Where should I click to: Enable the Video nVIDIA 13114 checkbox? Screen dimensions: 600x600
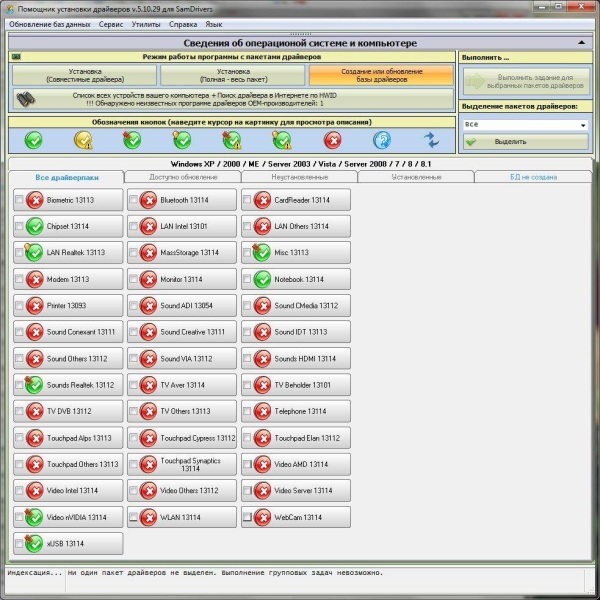[19, 517]
